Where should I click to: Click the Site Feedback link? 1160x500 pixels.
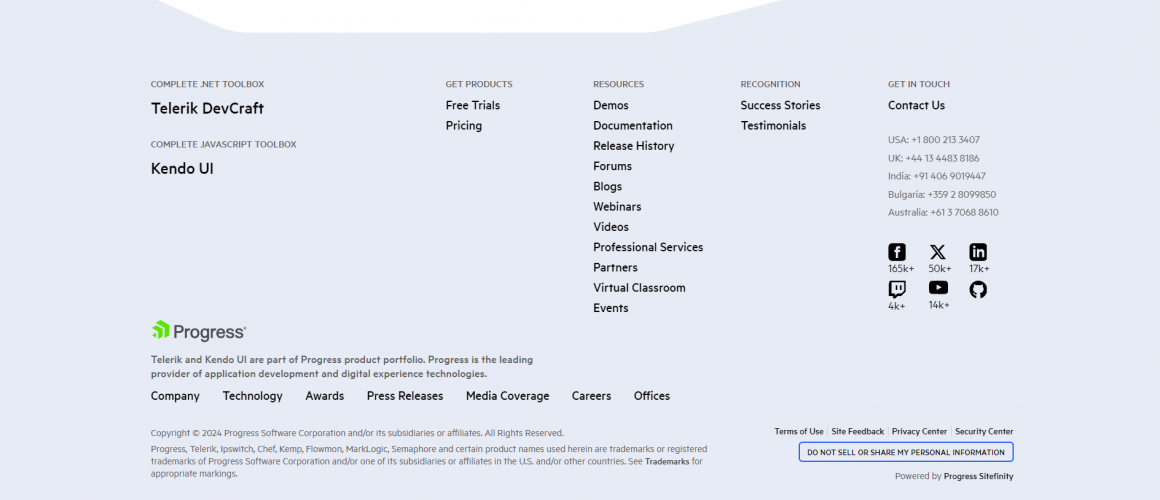pyautogui.click(x=857, y=431)
